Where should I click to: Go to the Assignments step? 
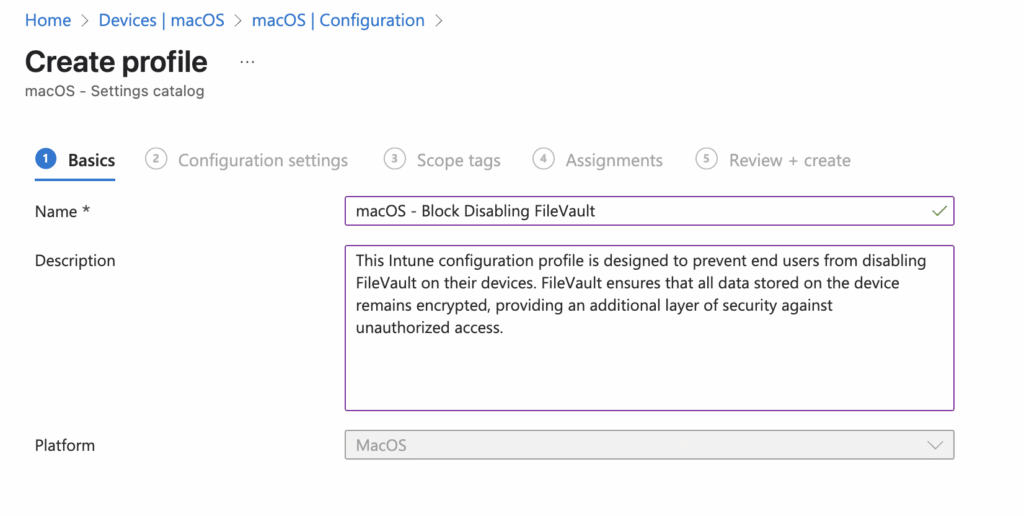click(614, 160)
